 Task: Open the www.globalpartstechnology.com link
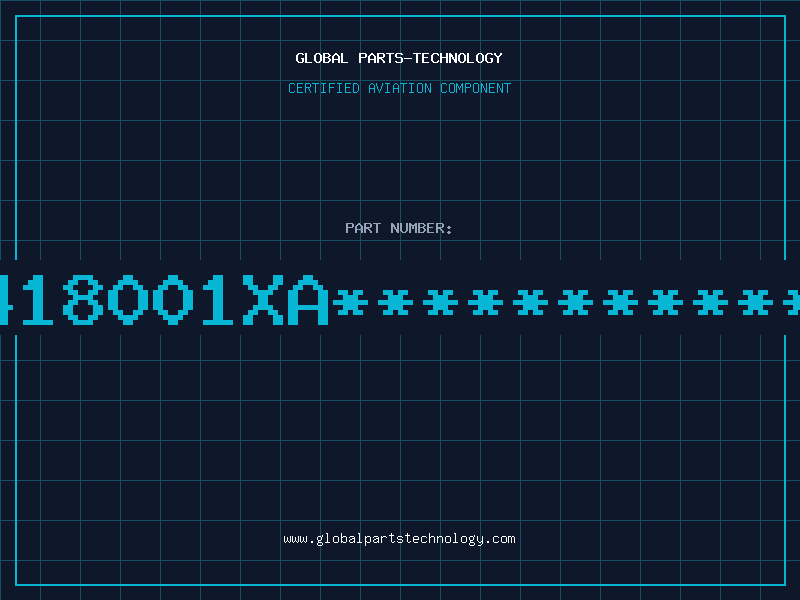(399, 539)
